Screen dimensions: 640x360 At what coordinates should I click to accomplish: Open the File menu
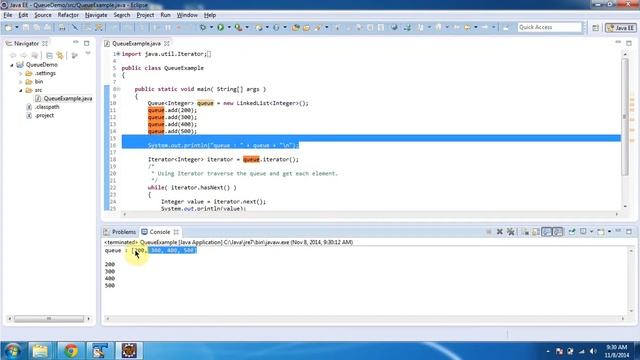click(8, 15)
